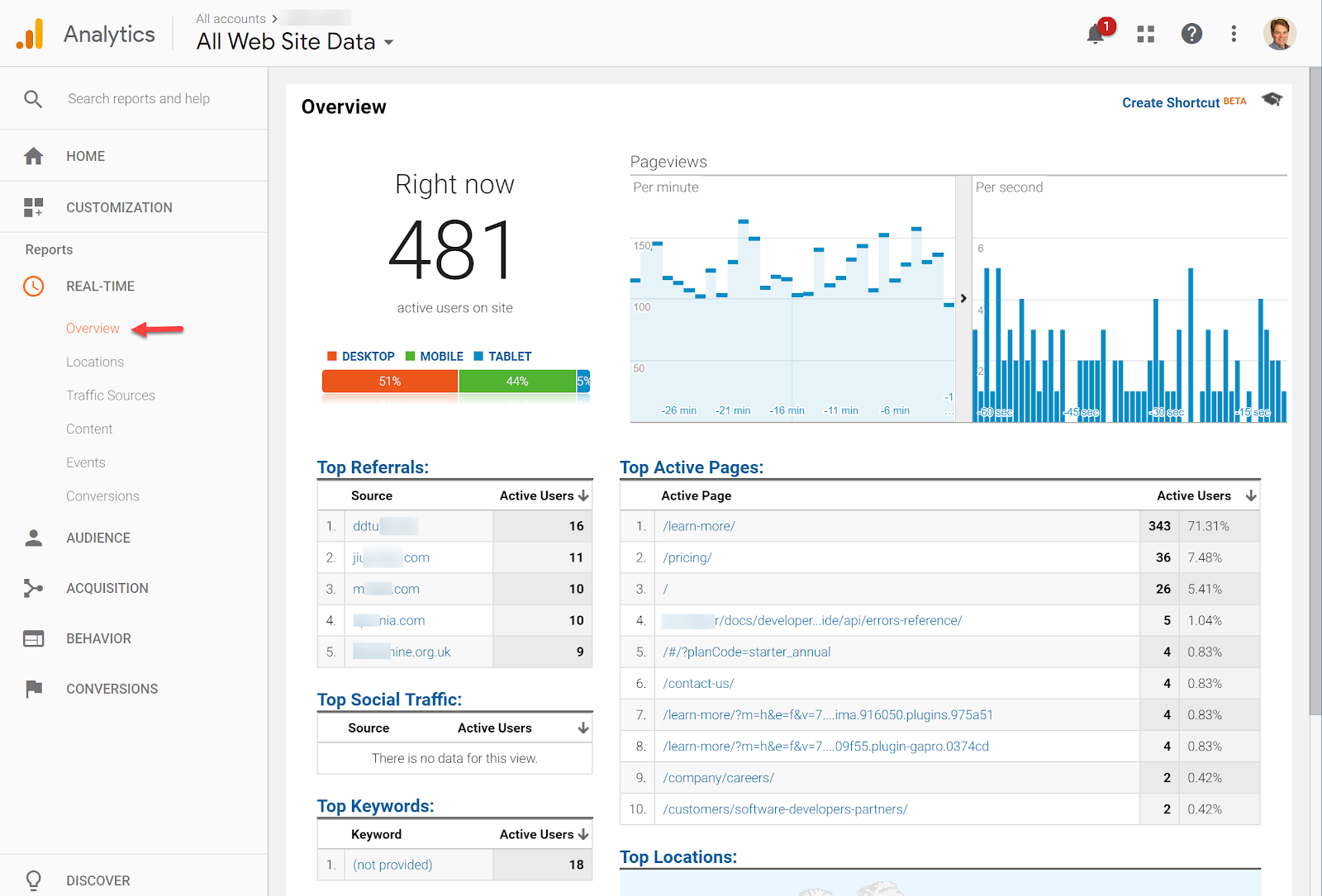The width and height of the screenshot is (1322, 896).
Task: Open Acquisition reports icon
Action: [x=33, y=587]
